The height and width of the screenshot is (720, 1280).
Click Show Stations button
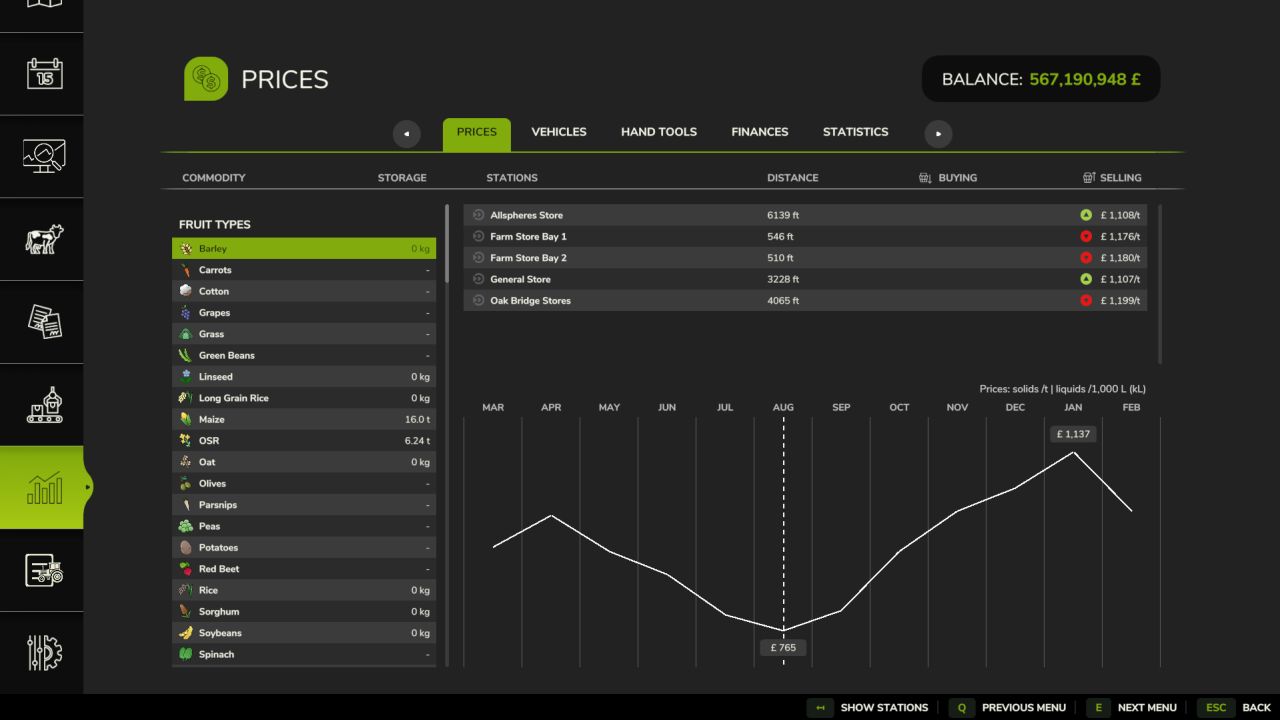868,707
